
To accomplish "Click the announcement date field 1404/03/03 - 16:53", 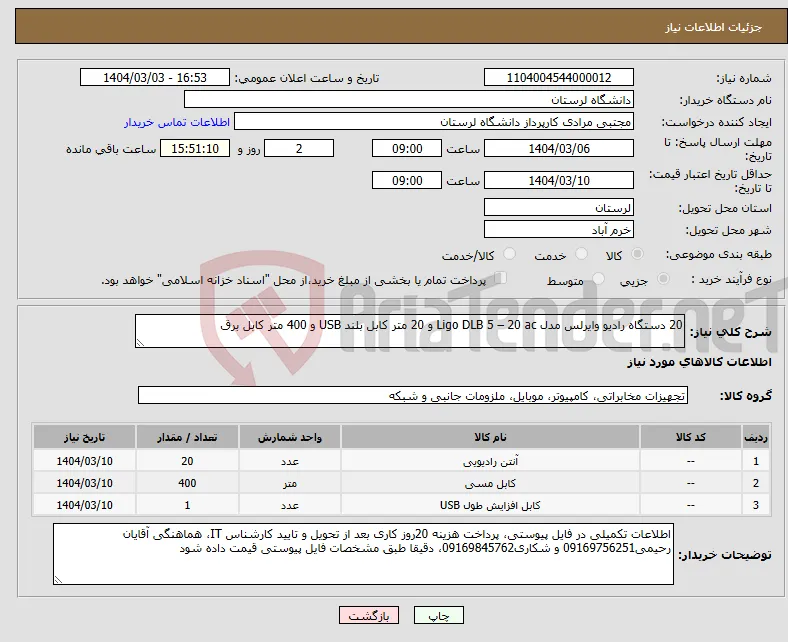I will [155, 77].
